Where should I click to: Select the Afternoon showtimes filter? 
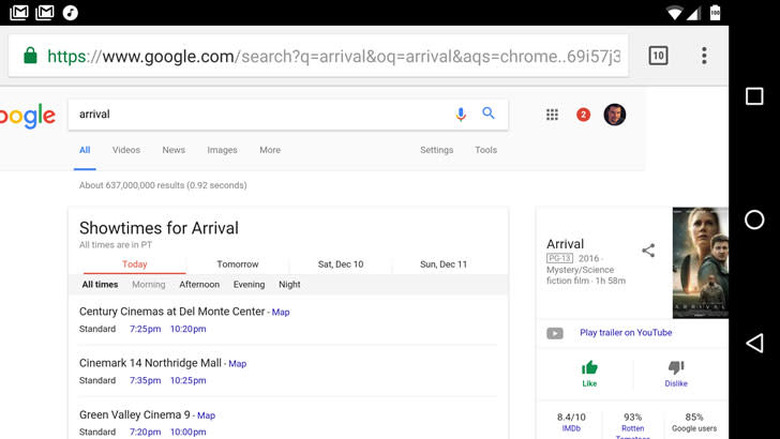[199, 285]
